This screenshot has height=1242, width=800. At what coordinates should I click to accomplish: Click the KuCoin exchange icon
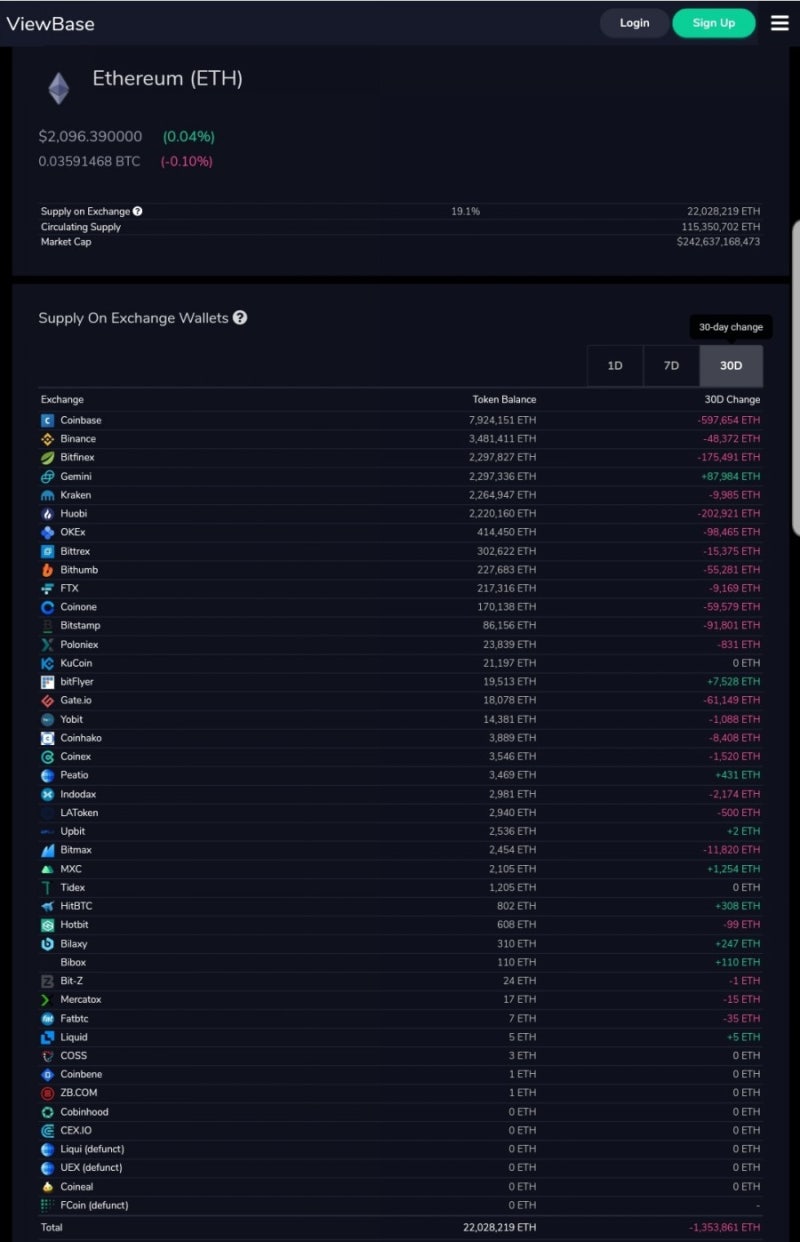coord(47,663)
